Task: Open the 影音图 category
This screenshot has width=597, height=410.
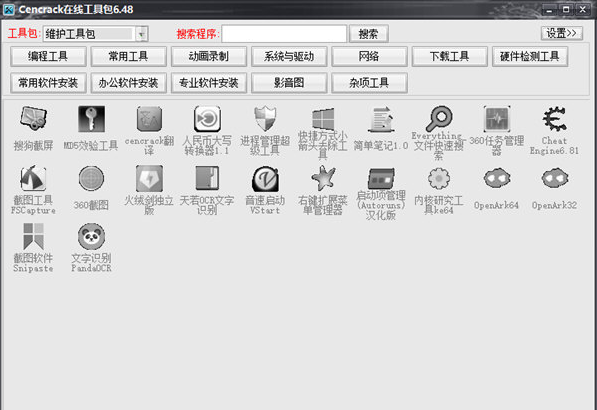Action: (x=289, y=83)
